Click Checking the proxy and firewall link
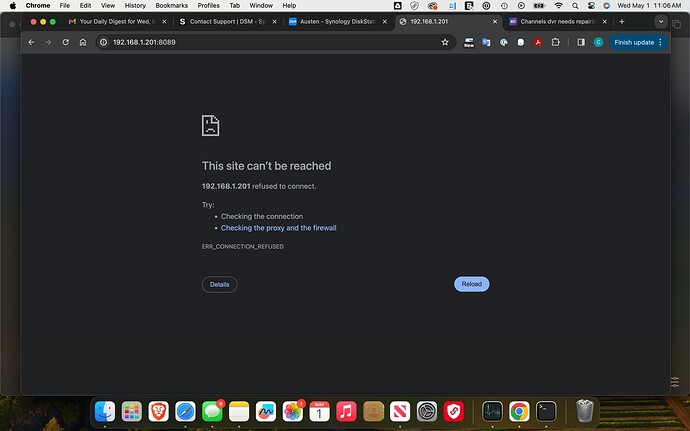690x431 pixels. pos(278,228)
